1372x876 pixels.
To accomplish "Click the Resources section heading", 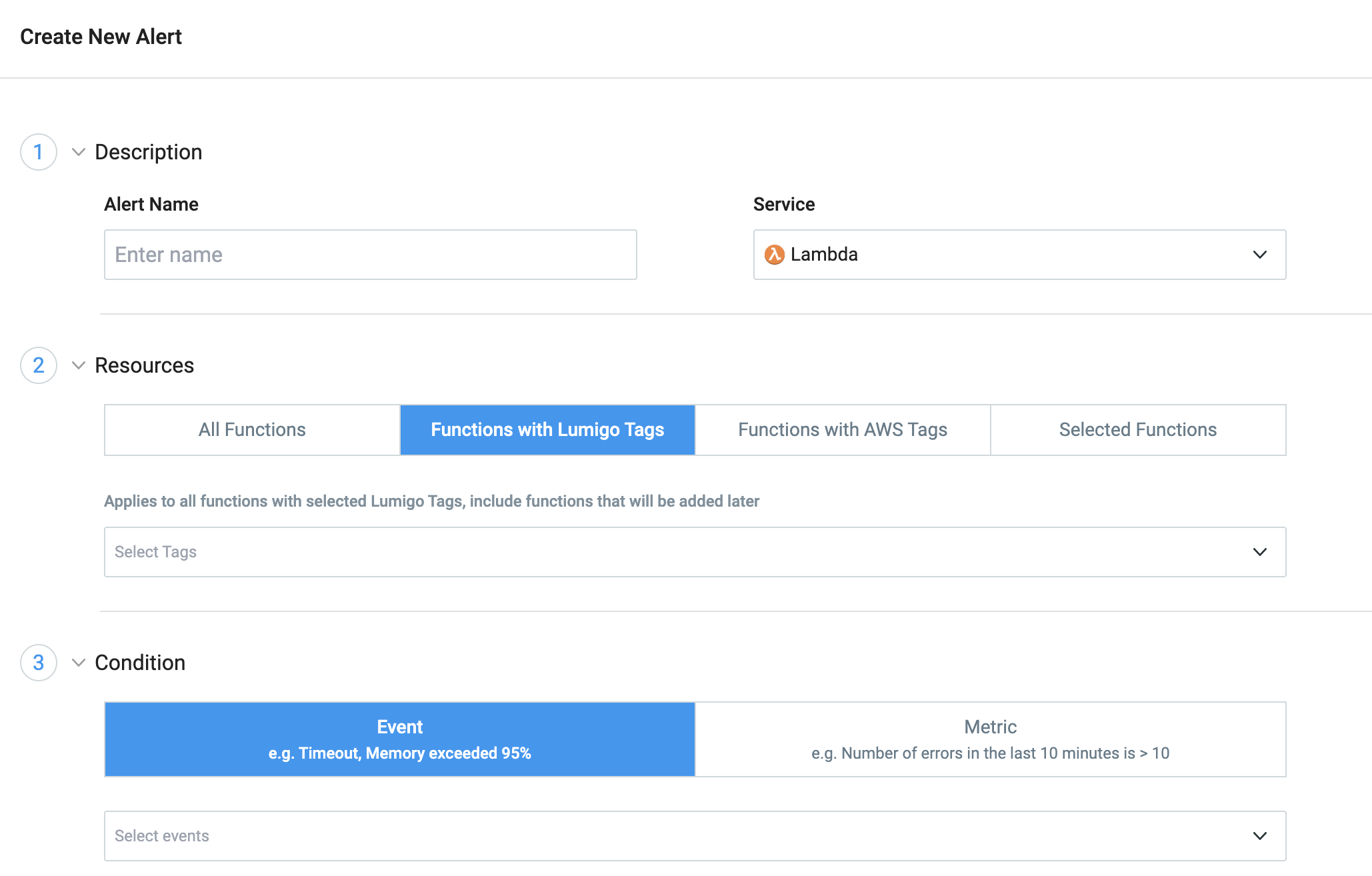I will tap(144, 365).
